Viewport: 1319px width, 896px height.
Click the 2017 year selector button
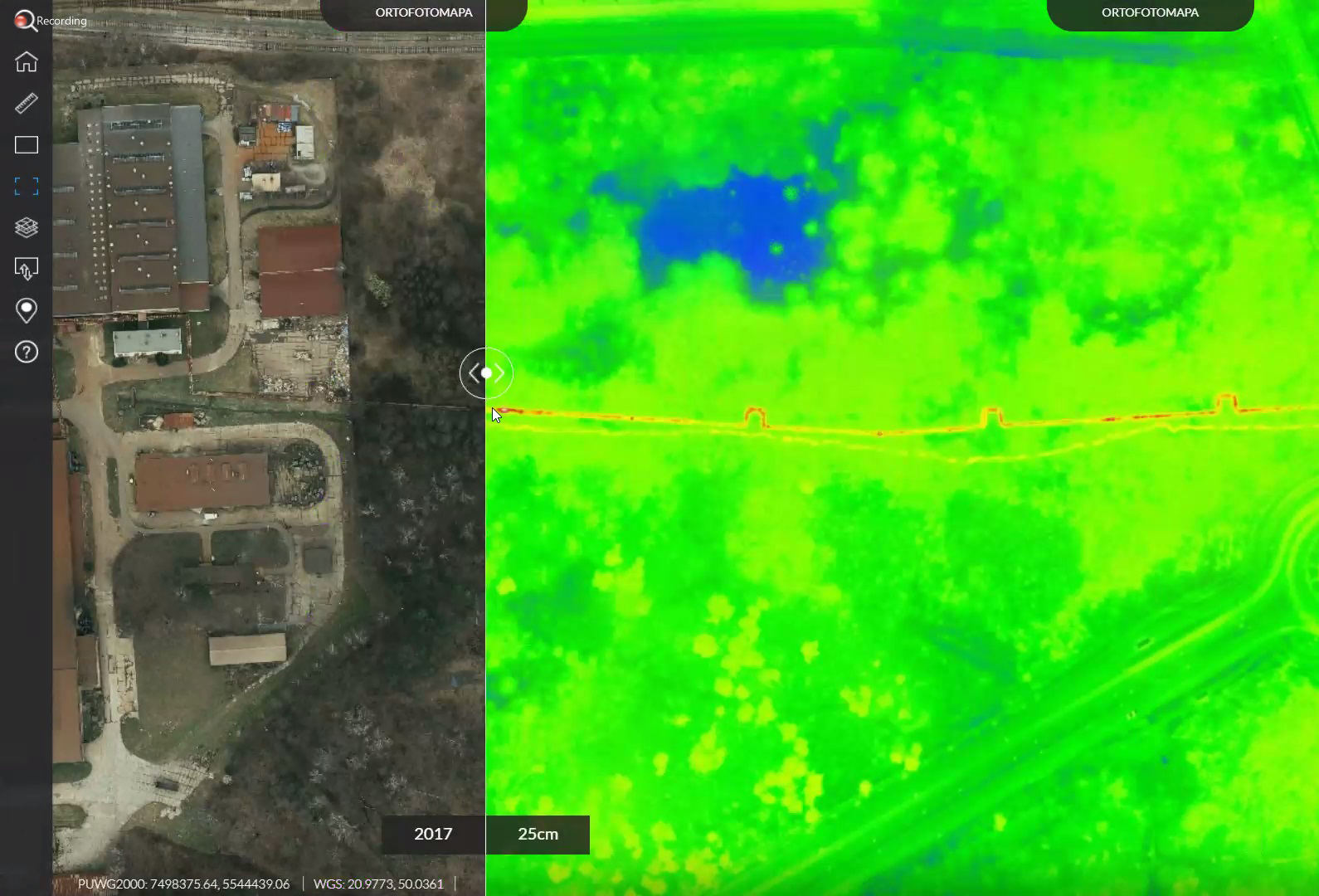pos(433,835)
